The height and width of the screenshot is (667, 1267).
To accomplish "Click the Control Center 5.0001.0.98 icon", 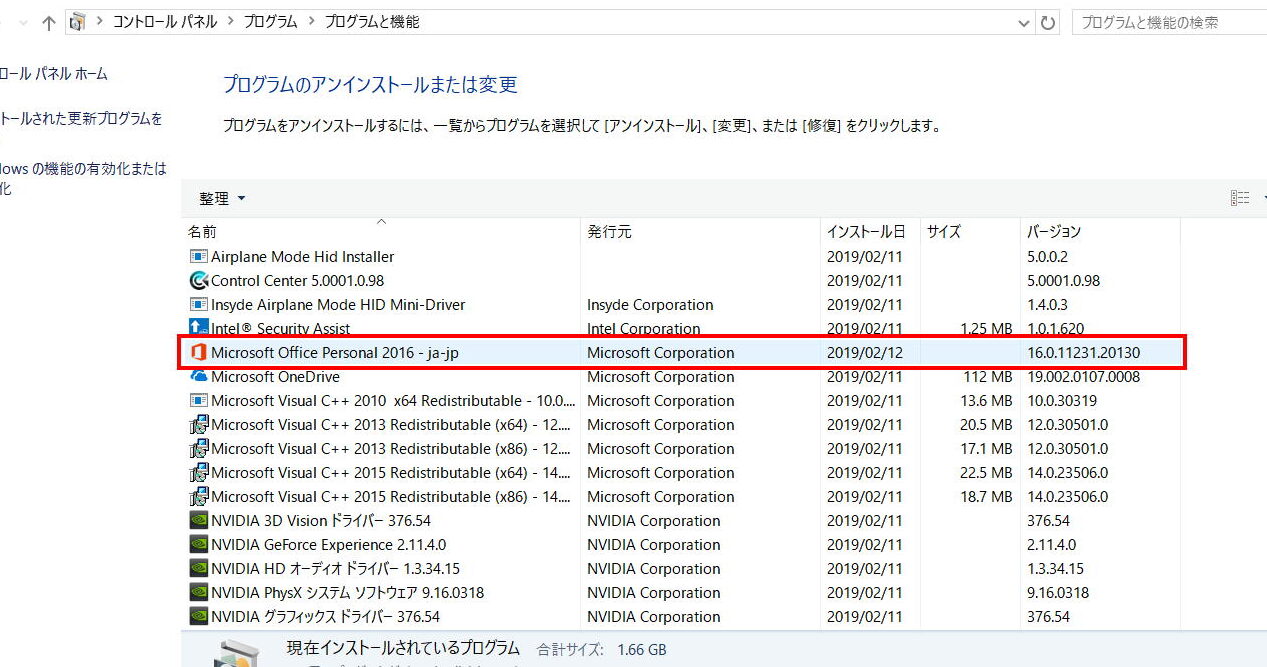I will point(198,281).
